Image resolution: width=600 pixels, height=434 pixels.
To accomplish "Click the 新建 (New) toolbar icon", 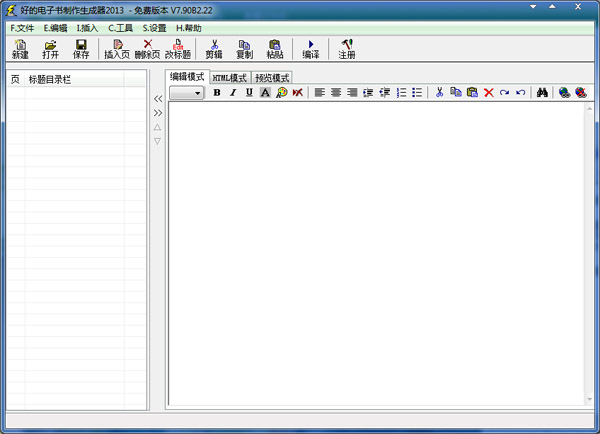I will pos(20,49).
